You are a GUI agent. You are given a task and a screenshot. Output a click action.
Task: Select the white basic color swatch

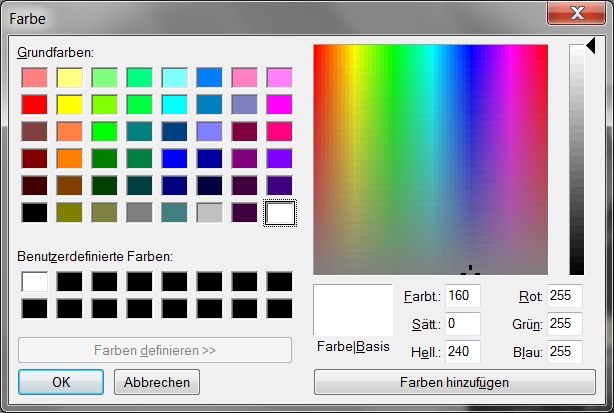280,213
